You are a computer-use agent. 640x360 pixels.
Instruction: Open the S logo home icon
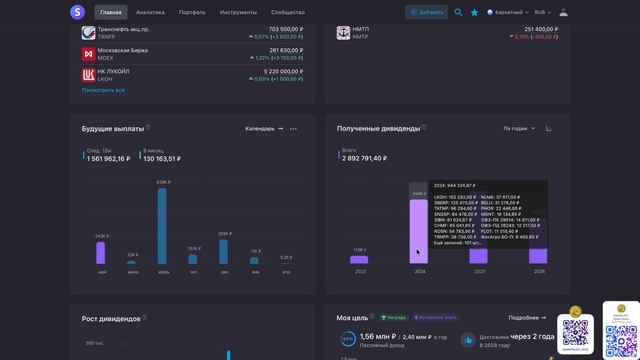pyautogui.click(x=78, y=12)
